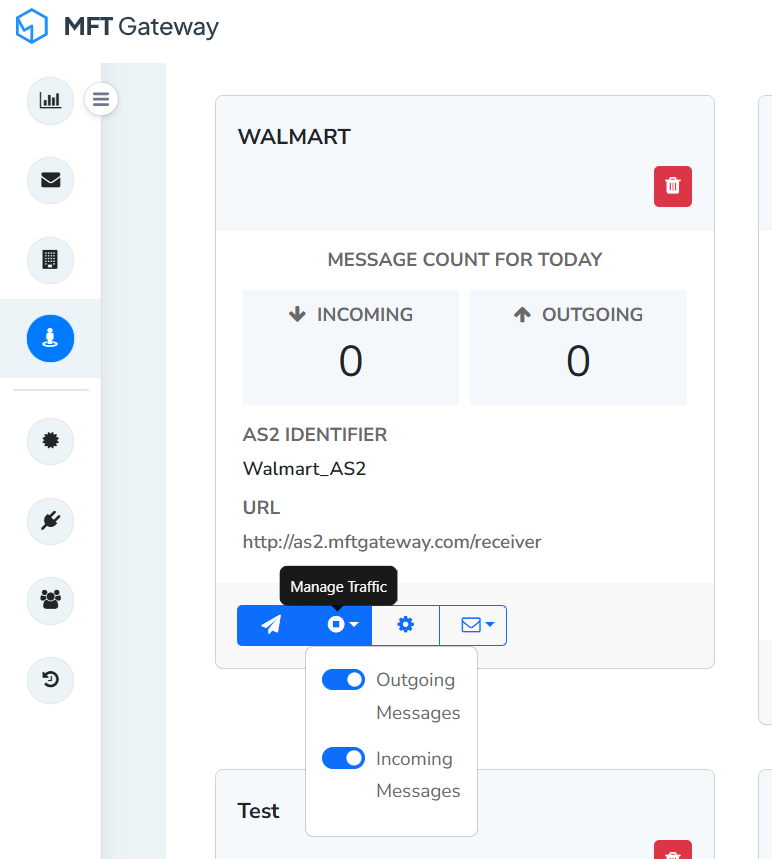The width and height of the screenshot is (772, 859).
Task: Open the envelope dropdown on WALMART card
Action: 473,625
